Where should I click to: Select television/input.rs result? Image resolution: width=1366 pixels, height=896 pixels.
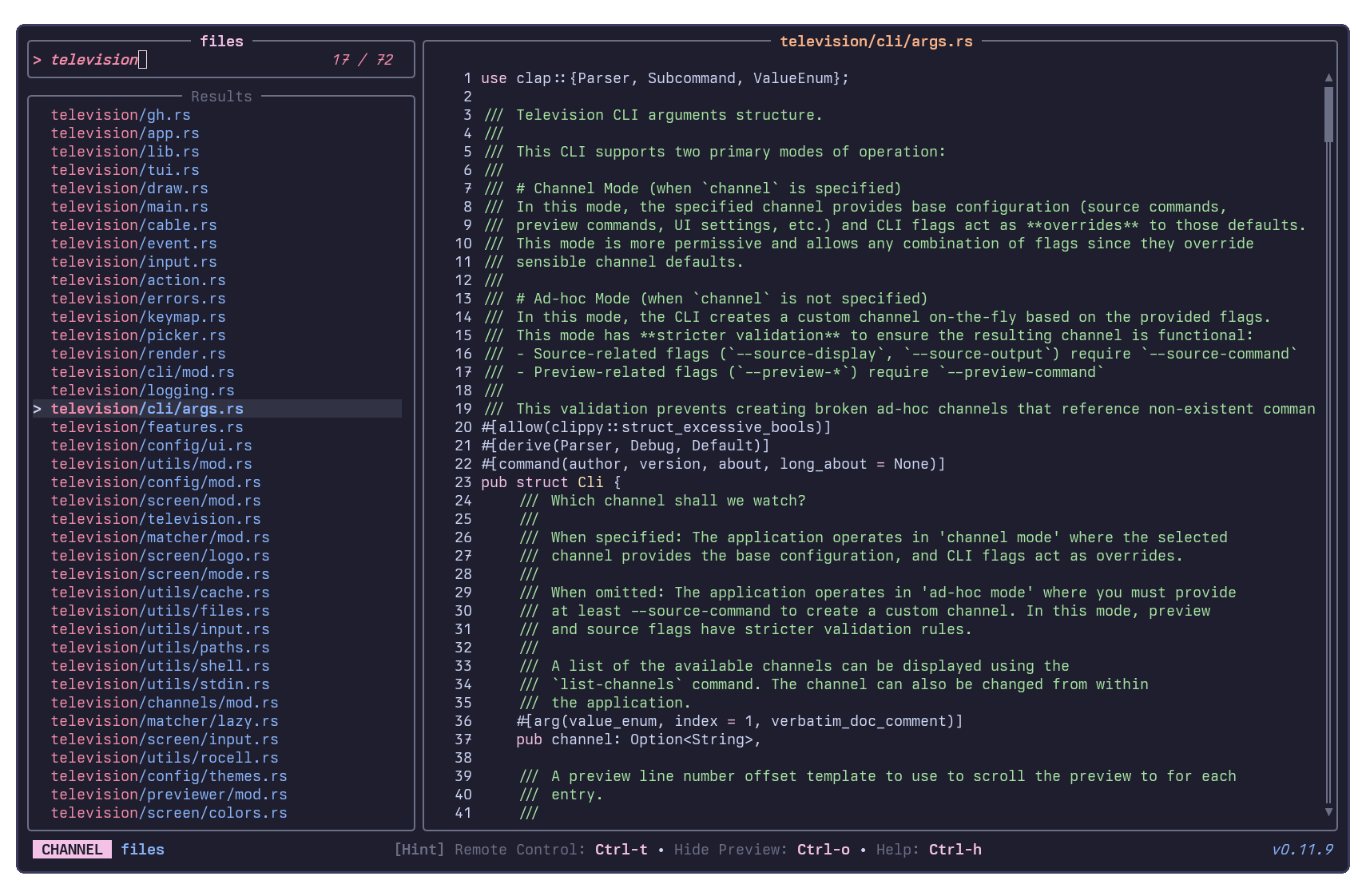point(134,262)
